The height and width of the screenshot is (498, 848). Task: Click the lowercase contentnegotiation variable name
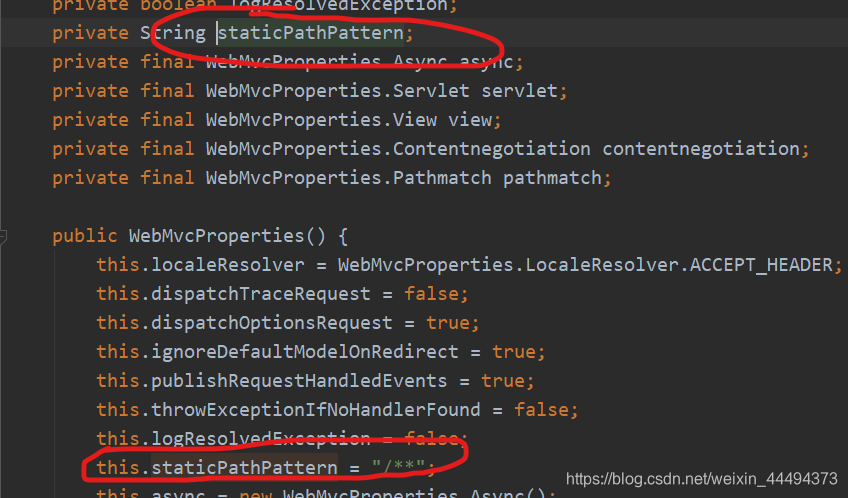[701, 149]
